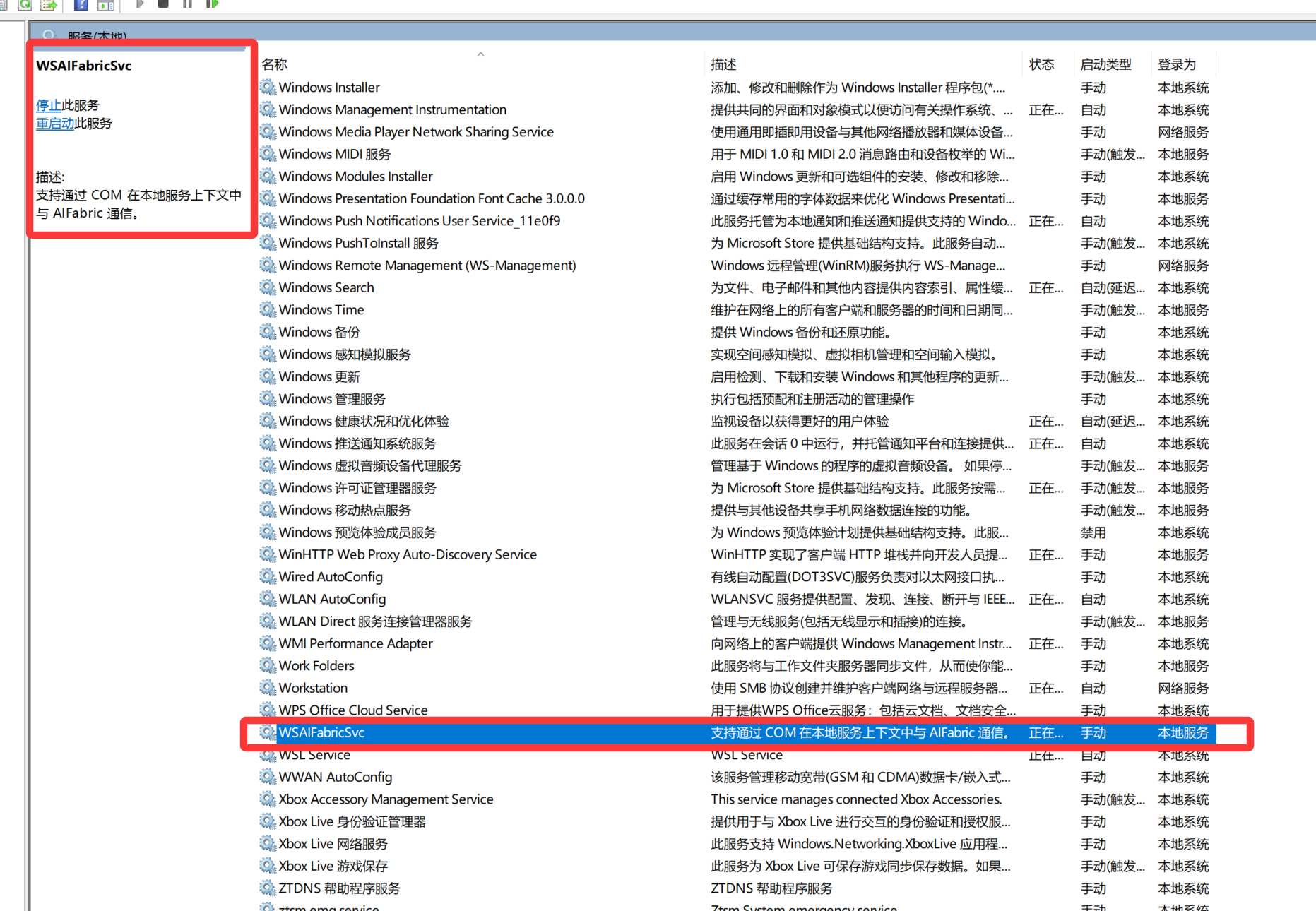
Task: Click the gear icon beside Windows 更新
Action: coord(267,376)
